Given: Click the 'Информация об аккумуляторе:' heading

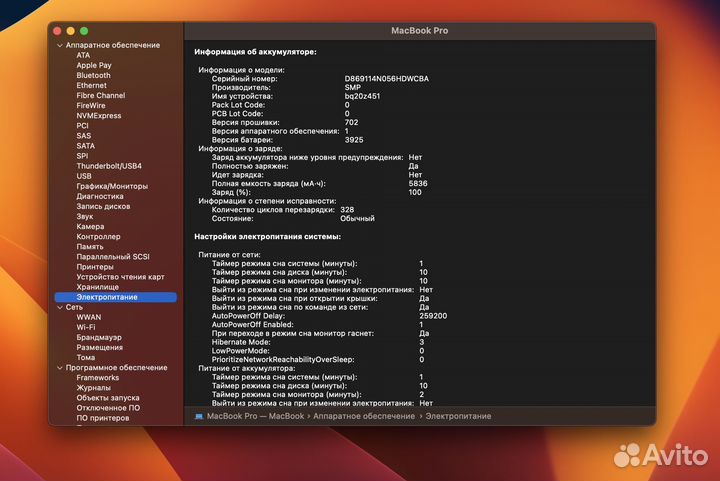Looking at the screenshot, I should tap(255, 52).
